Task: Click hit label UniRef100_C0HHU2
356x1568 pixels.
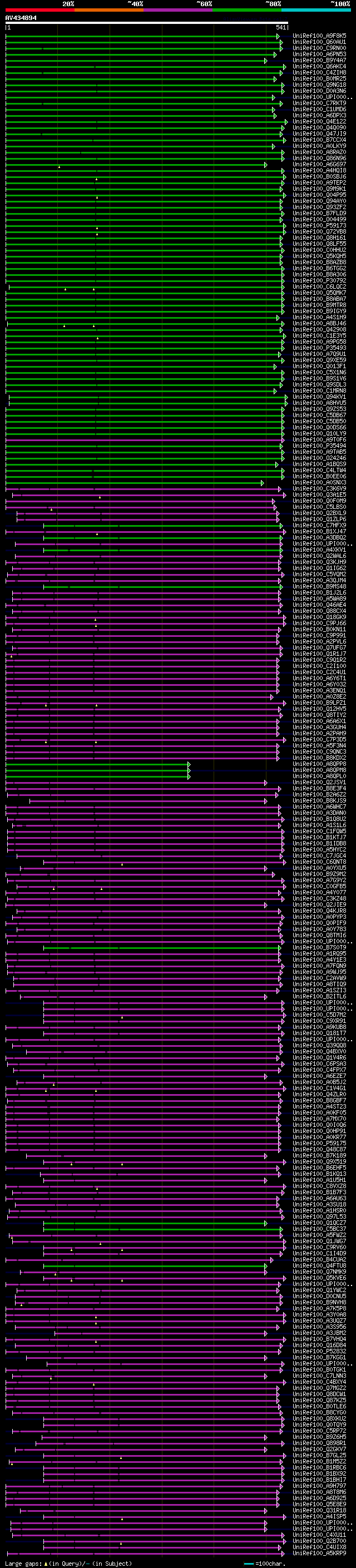Action: 319,250
